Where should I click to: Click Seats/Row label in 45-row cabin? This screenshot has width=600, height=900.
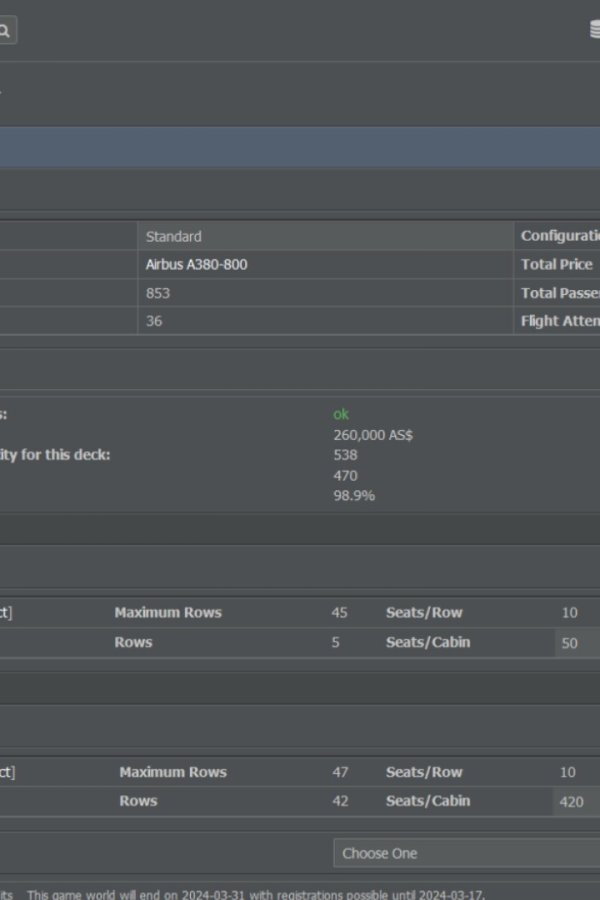click(424, 612)
